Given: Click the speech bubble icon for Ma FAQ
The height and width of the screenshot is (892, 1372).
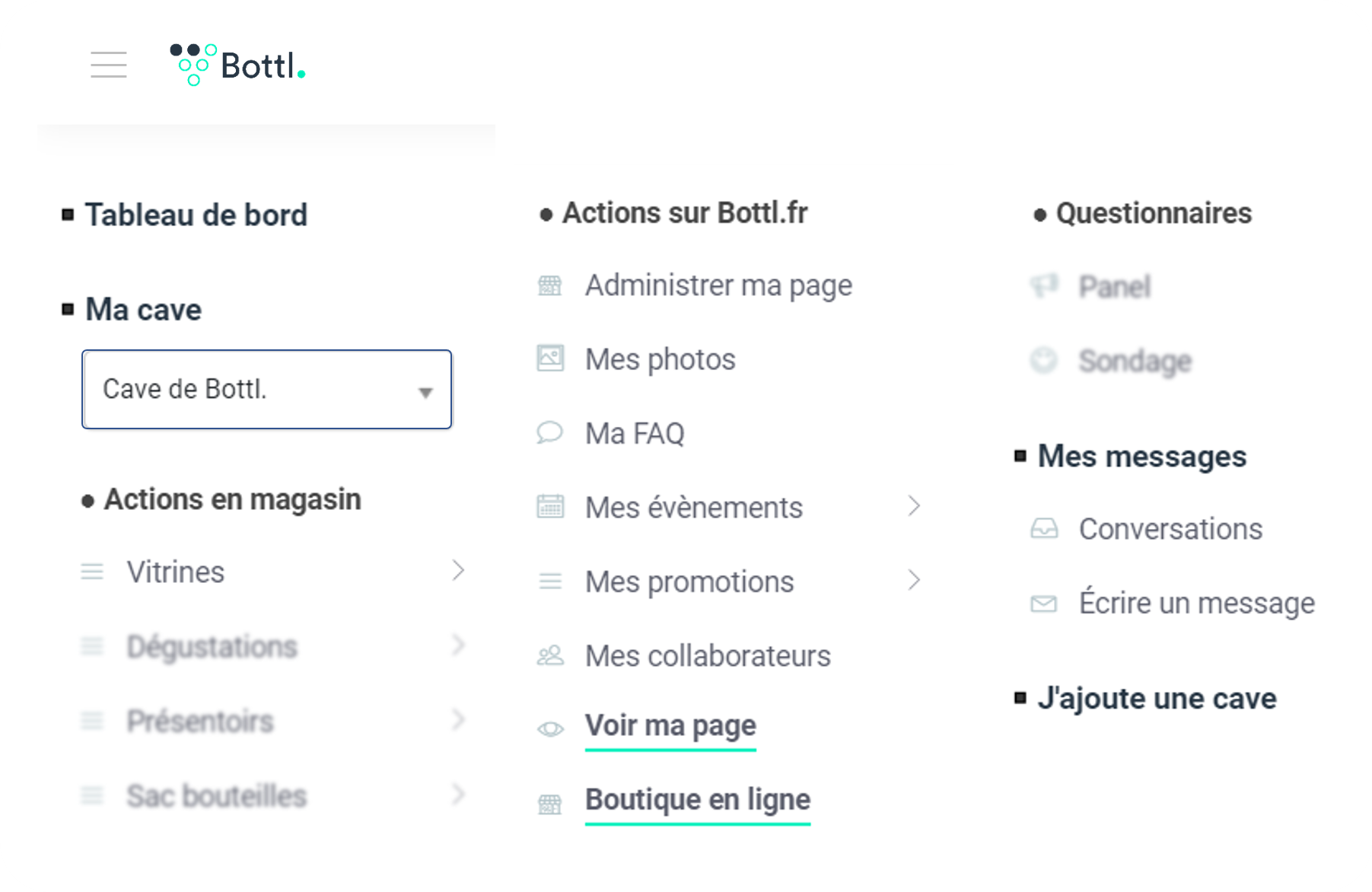Looking at the screenshot, I should [x=549, y=432].
